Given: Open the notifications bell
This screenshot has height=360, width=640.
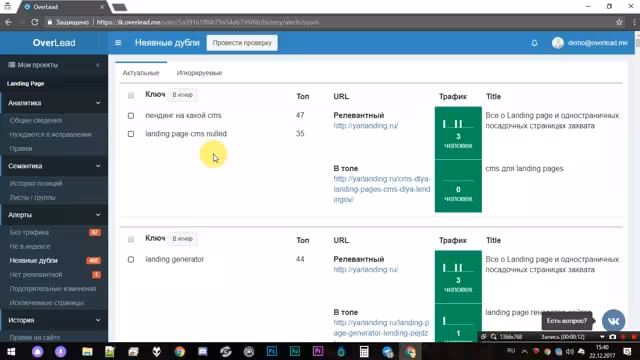Looking at the screenshot, I should pos(534,43).
